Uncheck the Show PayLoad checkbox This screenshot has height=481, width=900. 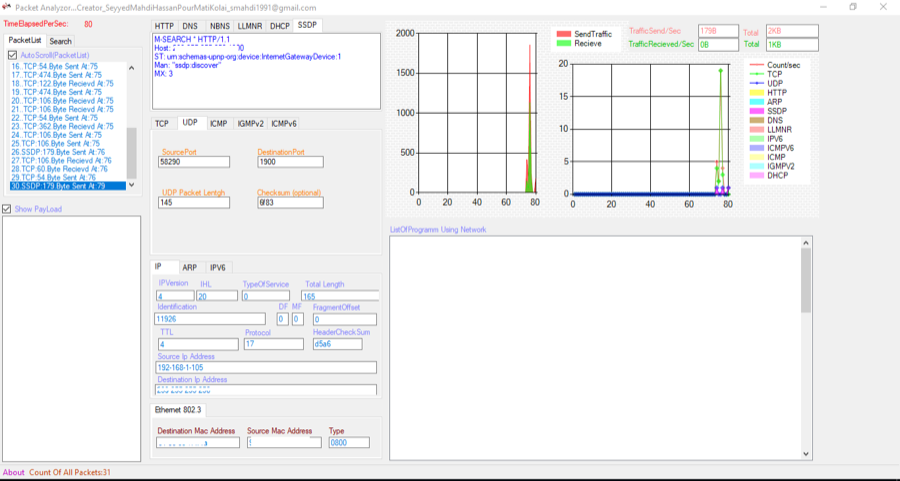click(x=7, y=209)
